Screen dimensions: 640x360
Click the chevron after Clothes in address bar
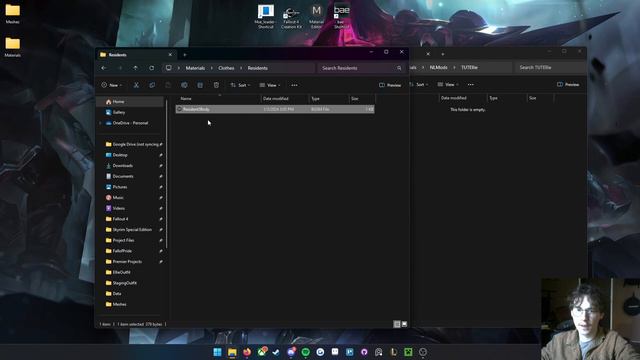pos(241,68)
